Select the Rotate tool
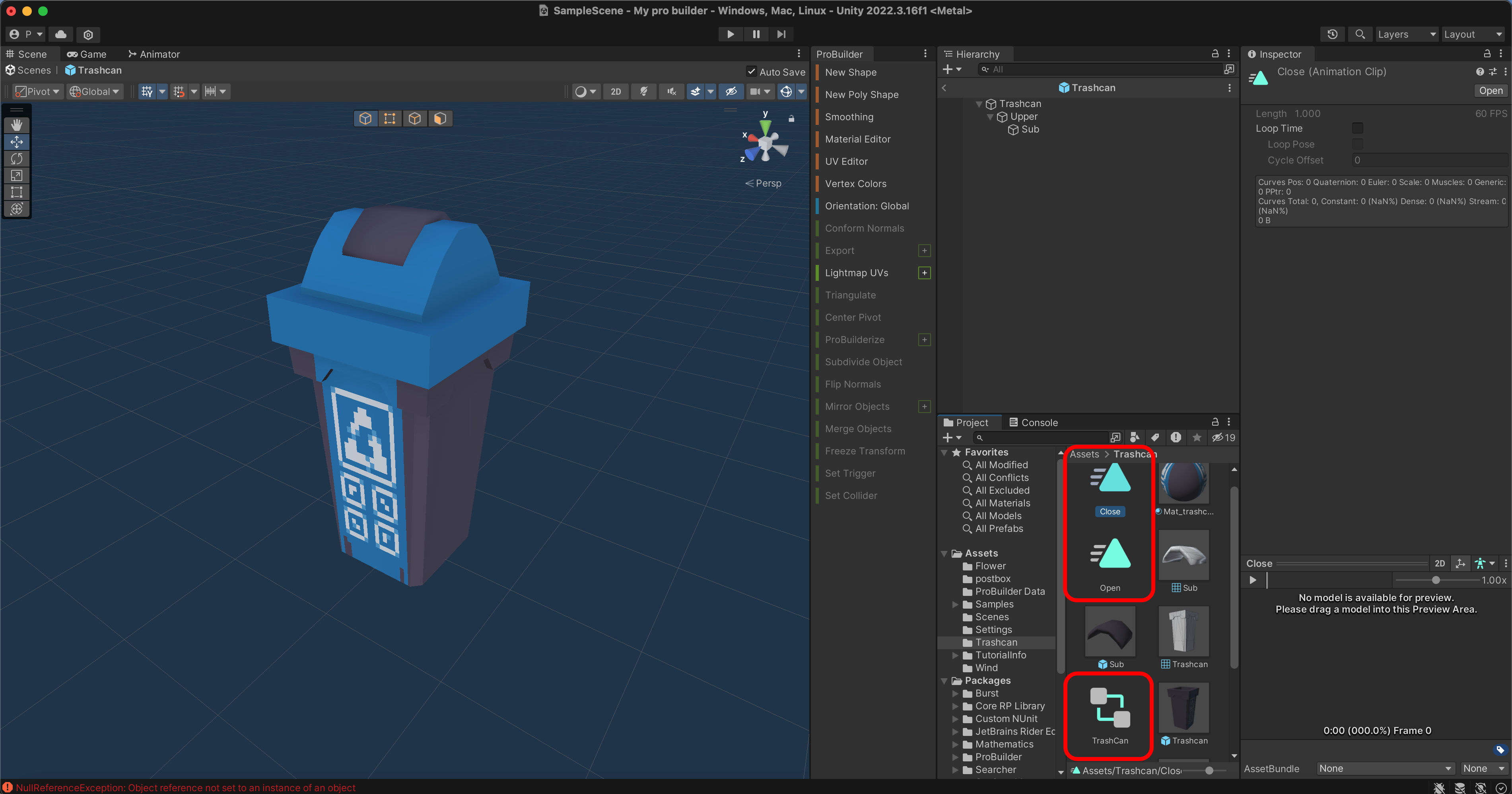This screenshot has width=1512, height=794. tap(16, 159)
